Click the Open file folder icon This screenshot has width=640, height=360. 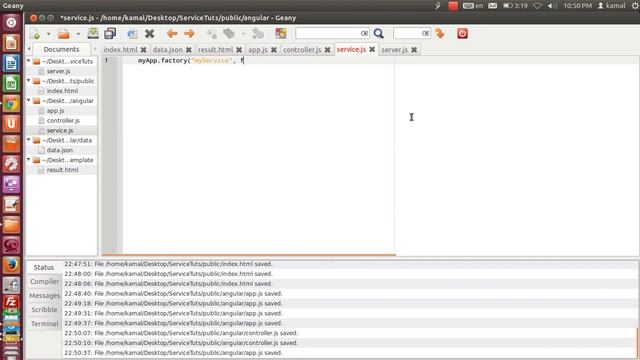point(64,34)
